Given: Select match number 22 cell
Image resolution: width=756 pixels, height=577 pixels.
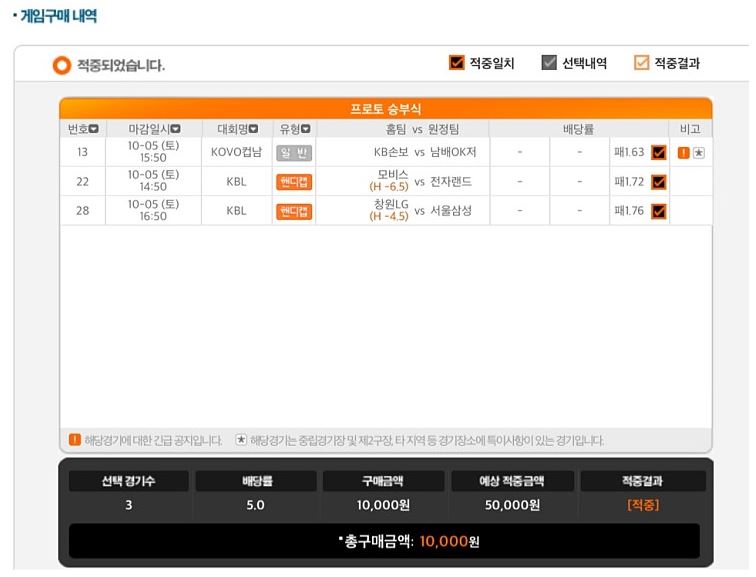Looking at the screenshot, I should pos(82,182).
